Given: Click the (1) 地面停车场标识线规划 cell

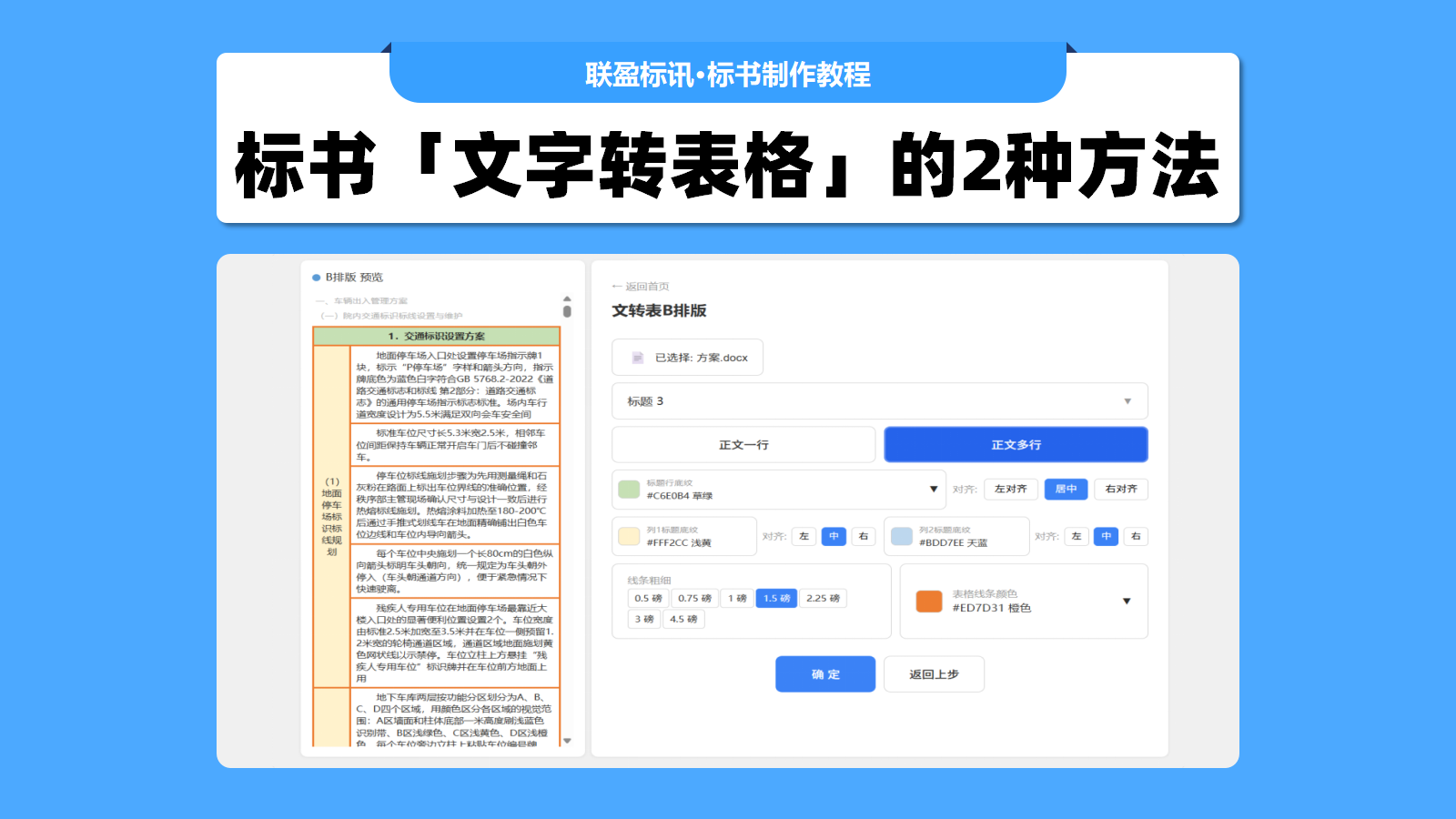Looking at the screenshot, I should tap(331, 516).
